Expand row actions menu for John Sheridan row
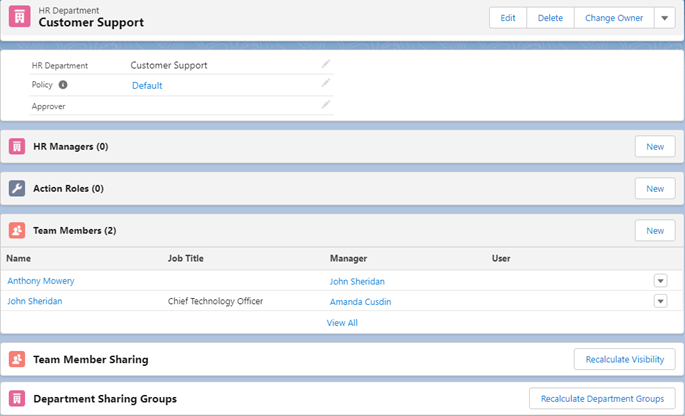 click(x=660, y=301)
